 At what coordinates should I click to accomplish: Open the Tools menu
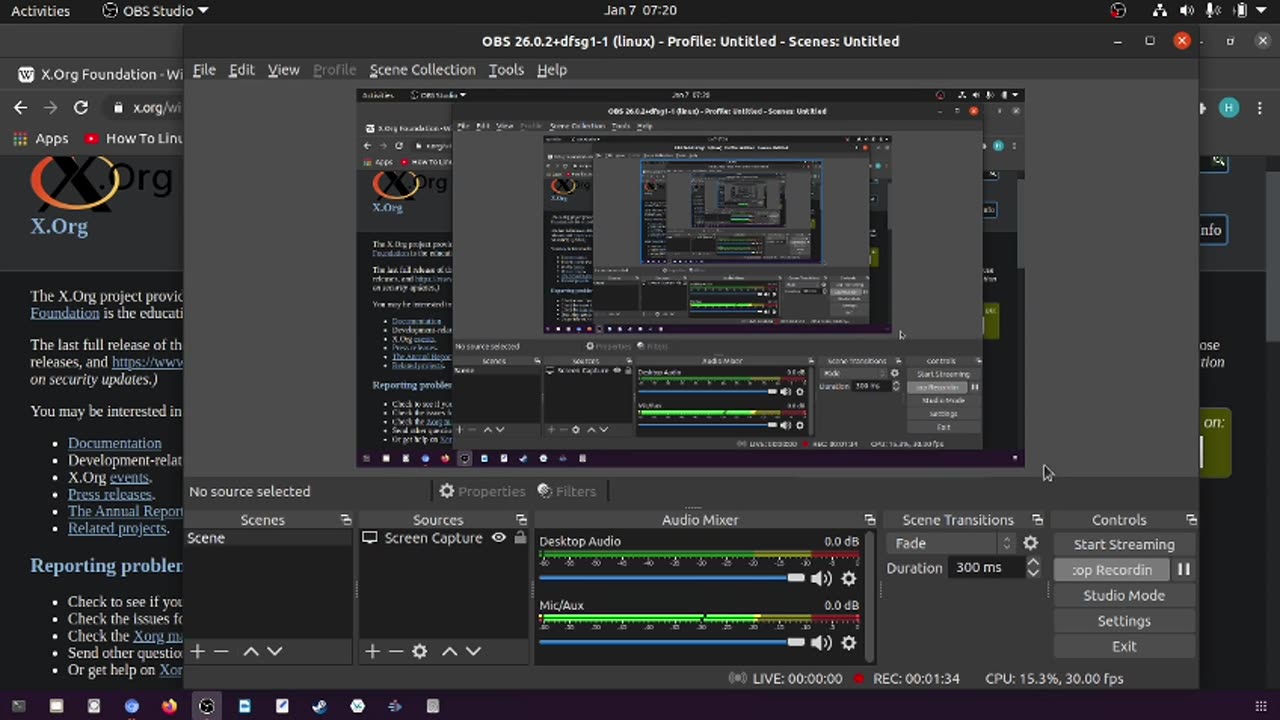pyautogui.click(x=506, y=70)
